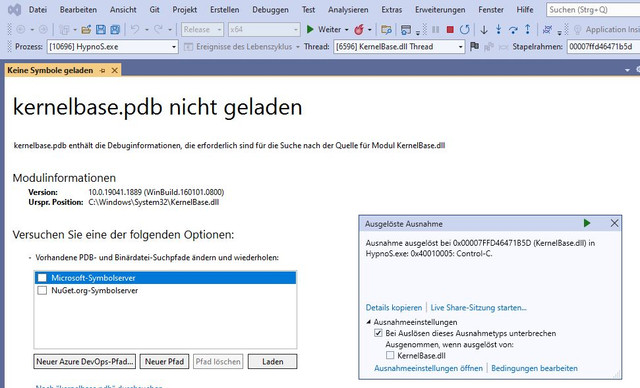Image resolution: width=640 pixels, height=388 pixels.
Task: Click Ausnahmeeinstellungen öffnen link
Action: point(428,368)
